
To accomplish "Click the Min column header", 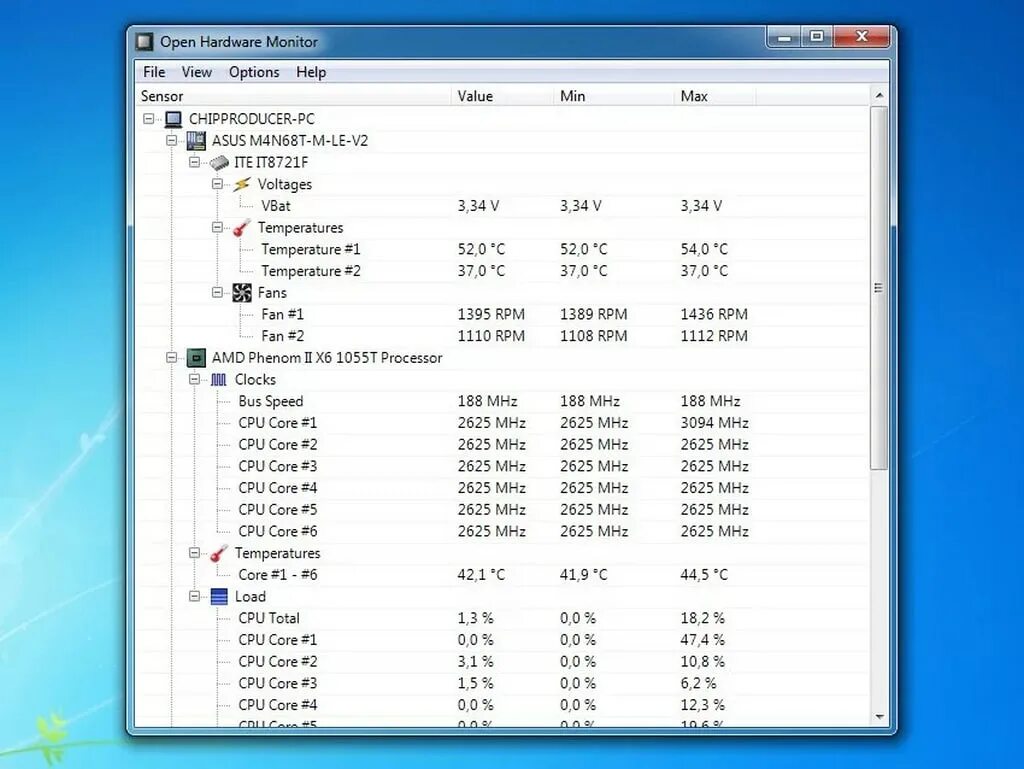I will 613,96.
